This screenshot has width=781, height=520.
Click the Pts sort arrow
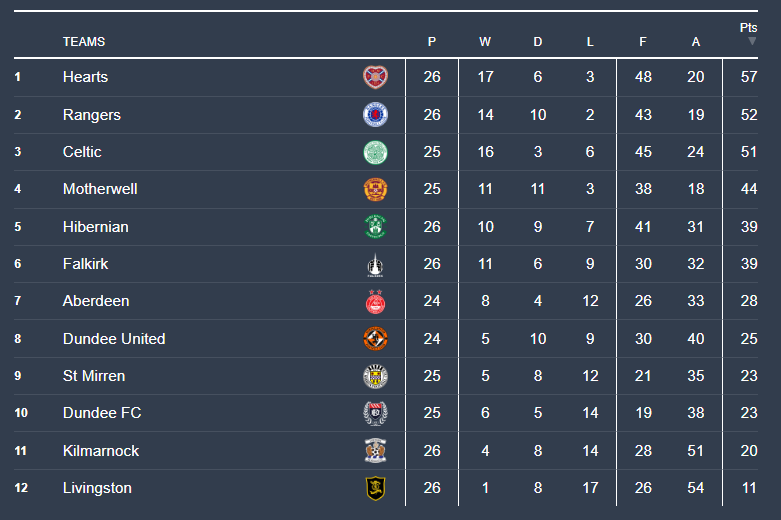click(x=752, y=42)
